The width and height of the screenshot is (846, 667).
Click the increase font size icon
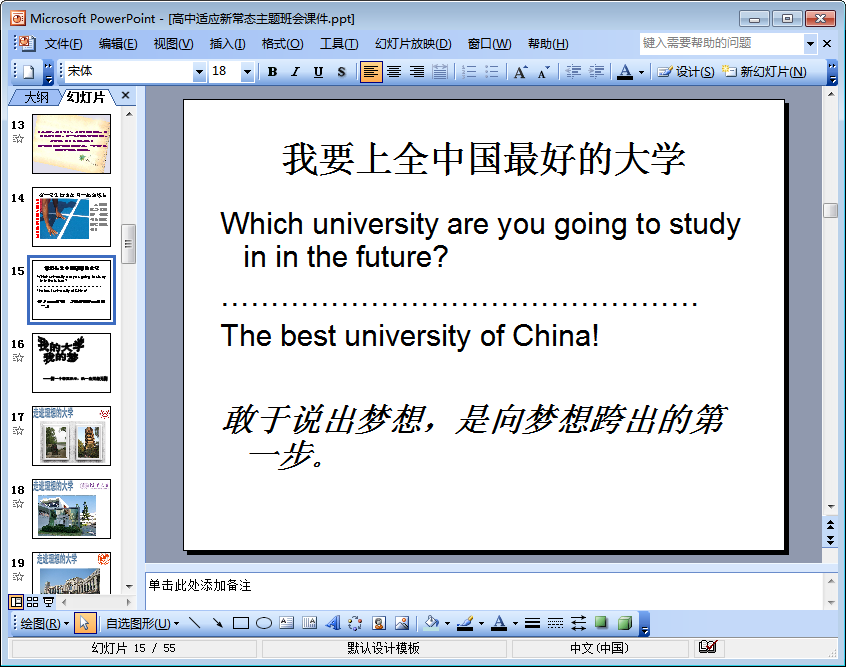(520, 72)
